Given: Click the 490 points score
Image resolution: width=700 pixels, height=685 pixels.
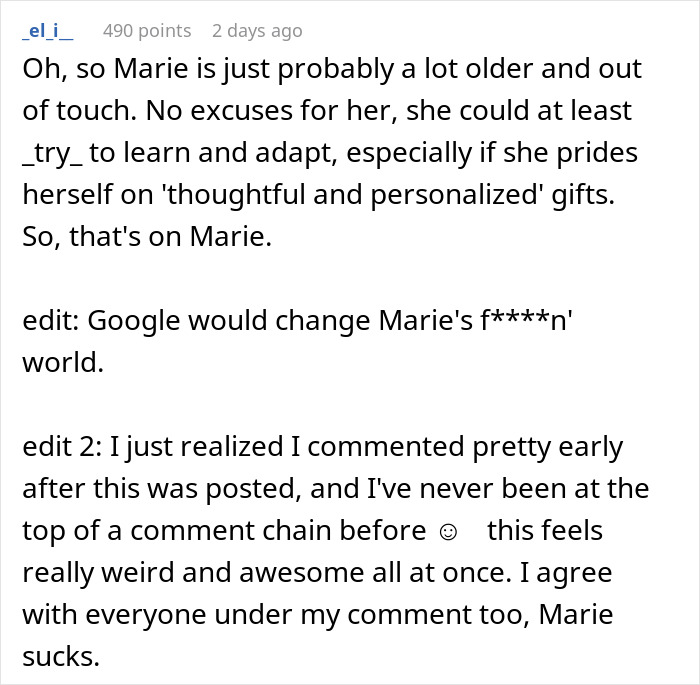Looking at the screenshot, I should [147, 31].
